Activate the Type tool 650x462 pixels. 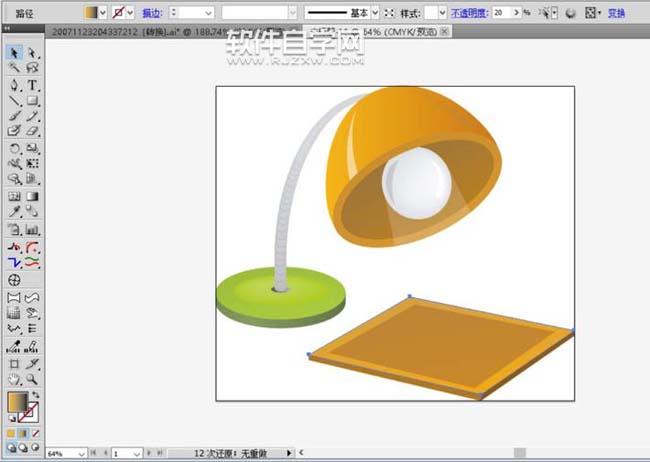click(x=32, y=84)
